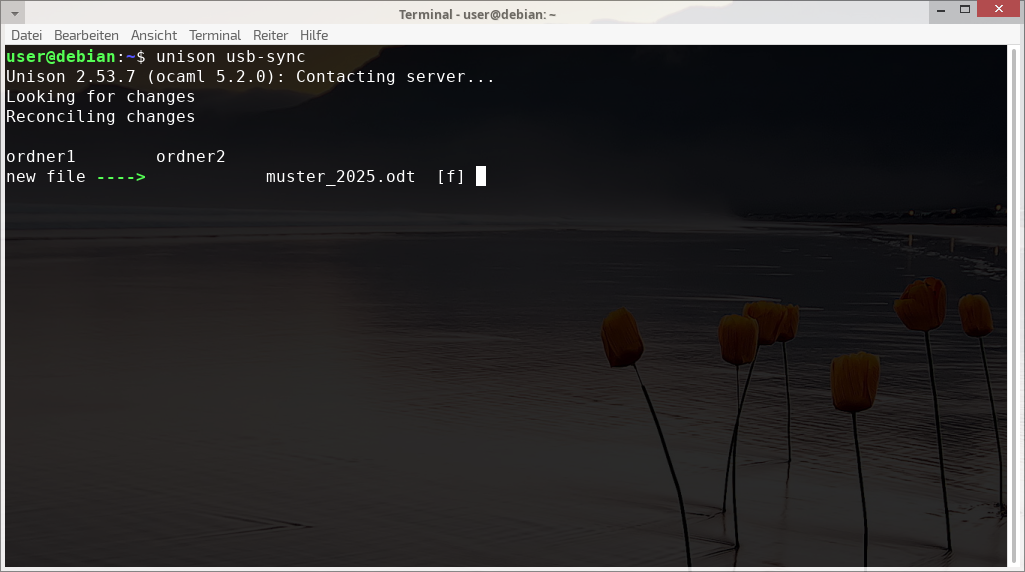Click the 'new file' status text
Viewport: 1025px width, 572px height.
pyautogui.click(x=46, y=177)
